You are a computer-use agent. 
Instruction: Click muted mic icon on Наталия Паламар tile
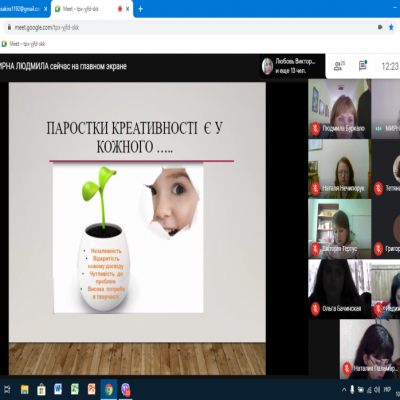347,368
